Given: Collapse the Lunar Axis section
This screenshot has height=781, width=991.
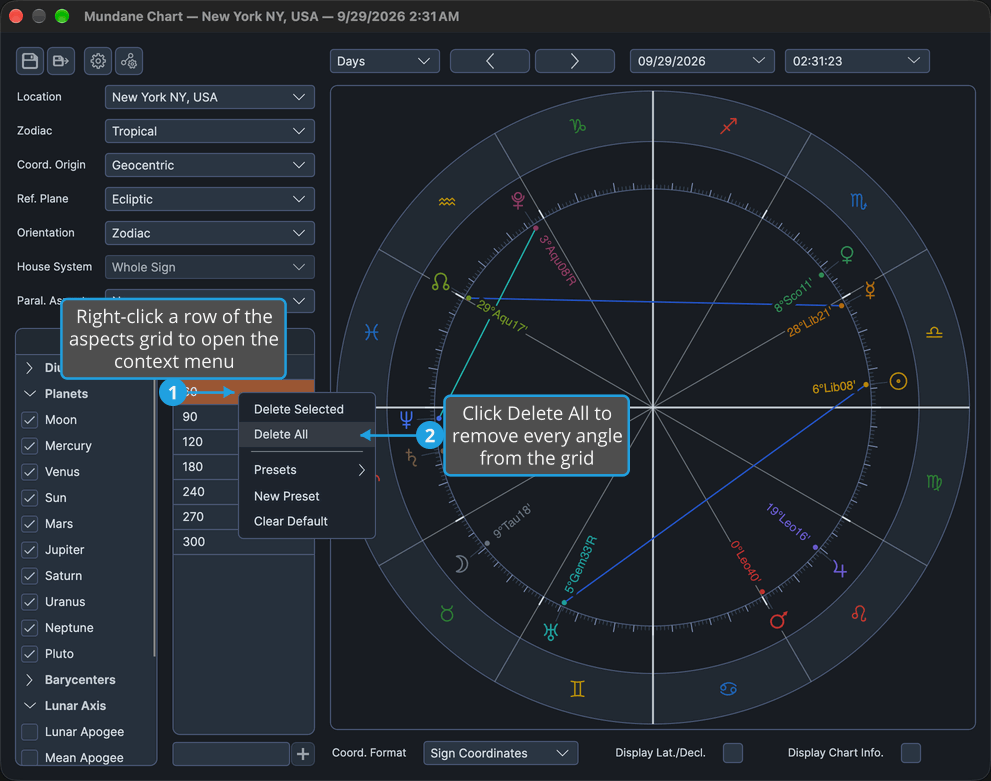Looking at the screenshot, I should pyautogui.click(x=29, y=706).
